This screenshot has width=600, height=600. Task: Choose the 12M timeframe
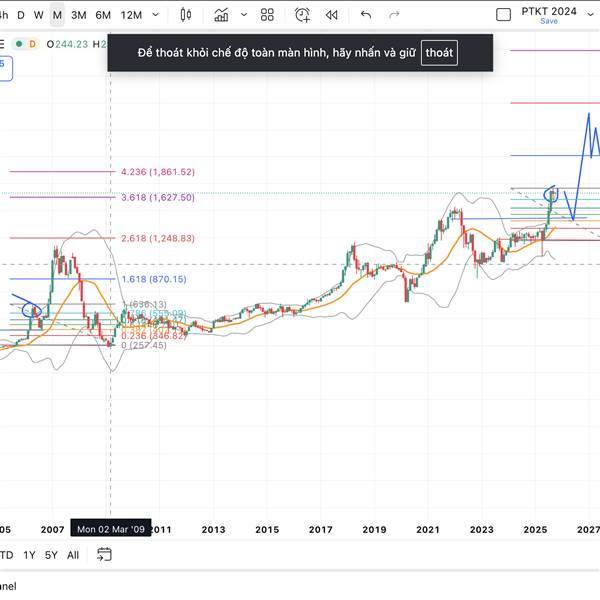[130, 15]
